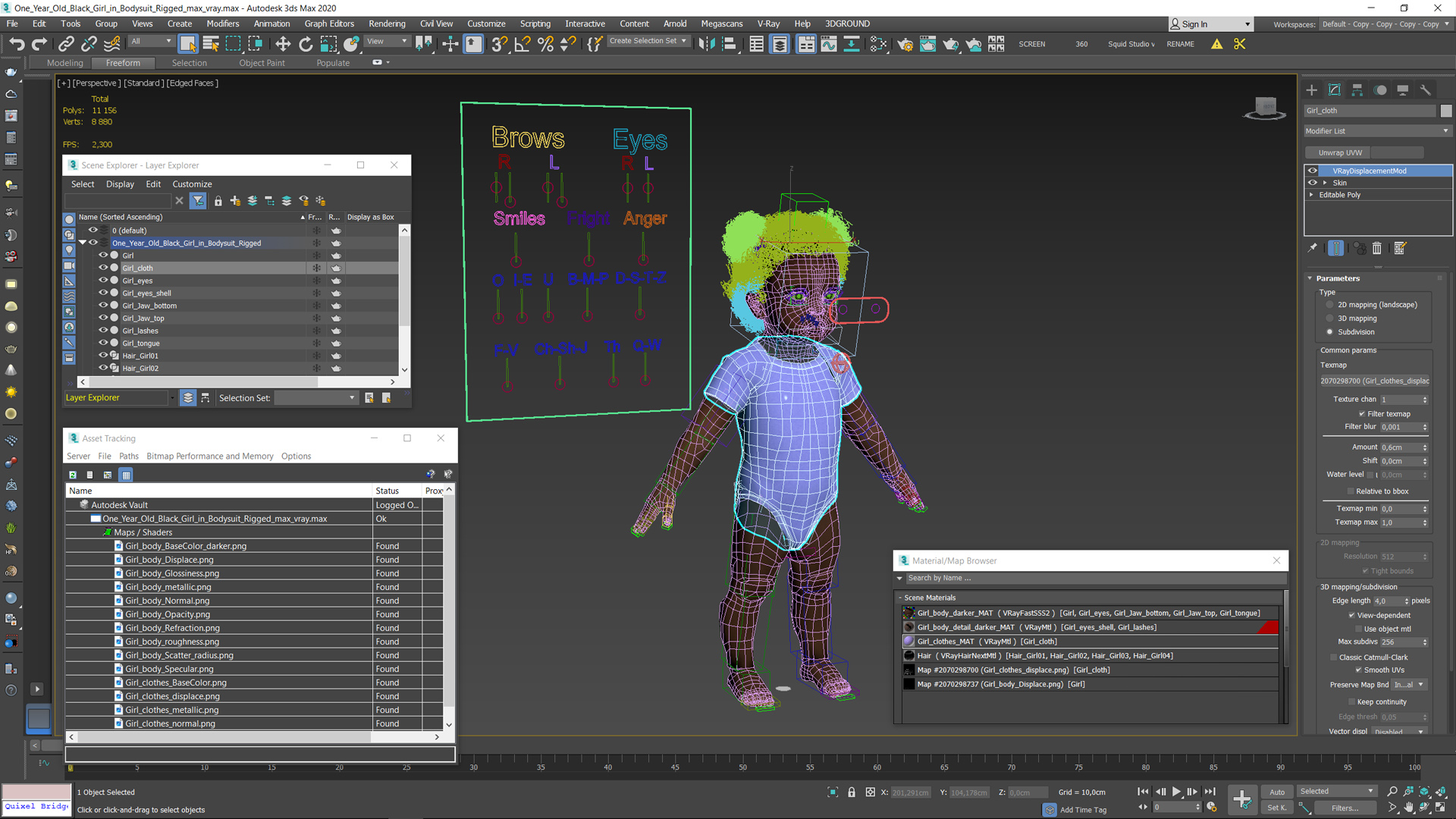Screen dimensions: 1456x819
Task: Open the All selection filter dropdown
Action: pyautogui.click(x=152, y=42)
